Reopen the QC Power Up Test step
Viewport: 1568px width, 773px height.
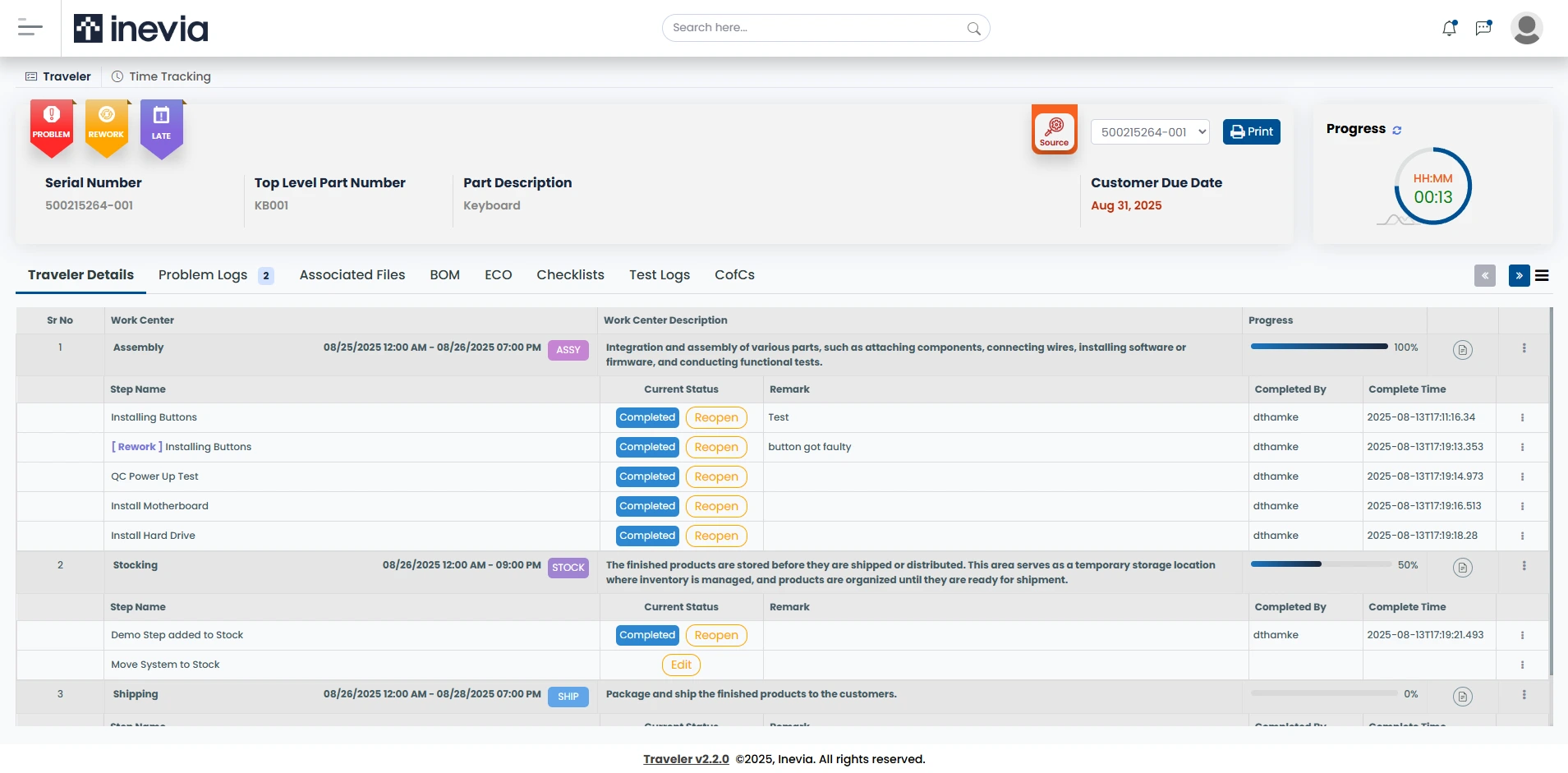(x=715, y=476)
